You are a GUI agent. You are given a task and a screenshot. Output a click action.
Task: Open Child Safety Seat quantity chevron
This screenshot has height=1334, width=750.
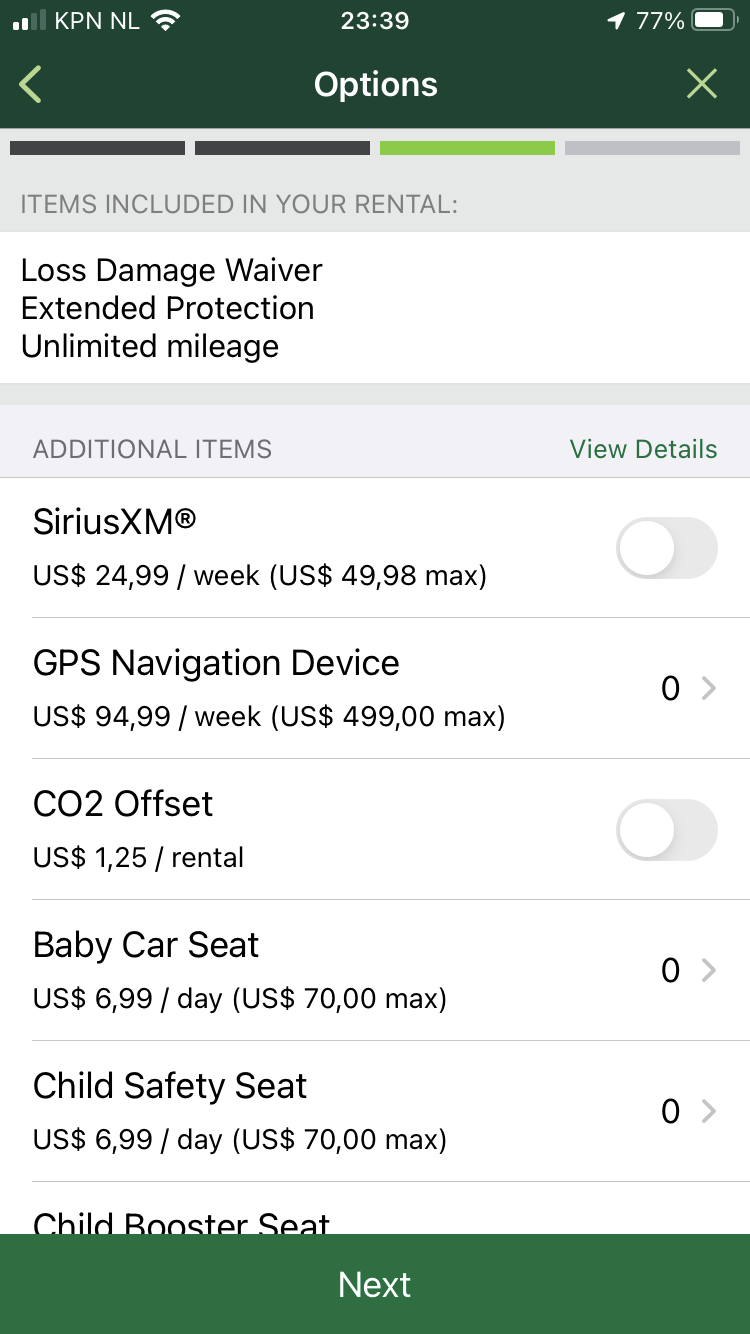point(708,1111)
